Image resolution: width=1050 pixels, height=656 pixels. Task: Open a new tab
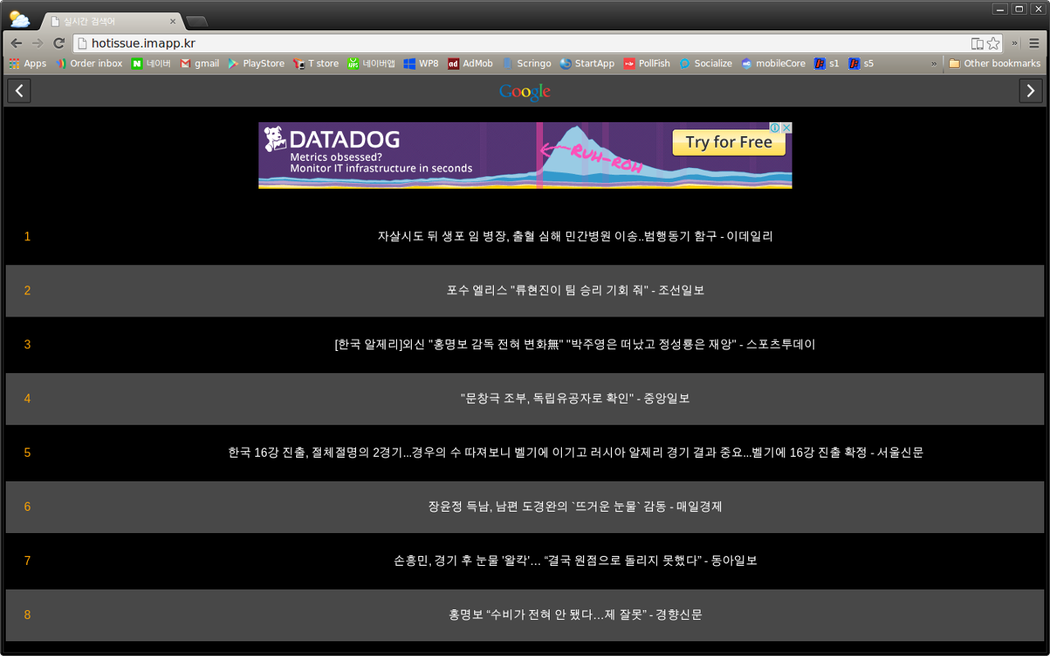tap(197, 21)
